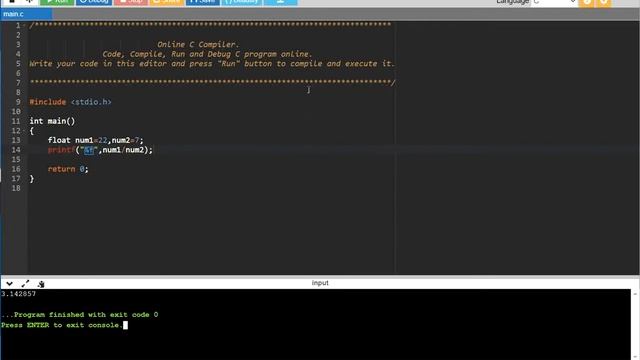Click the "#include" directive on line 9
This screenshot has width=640, height=360.
coord(47,102)
